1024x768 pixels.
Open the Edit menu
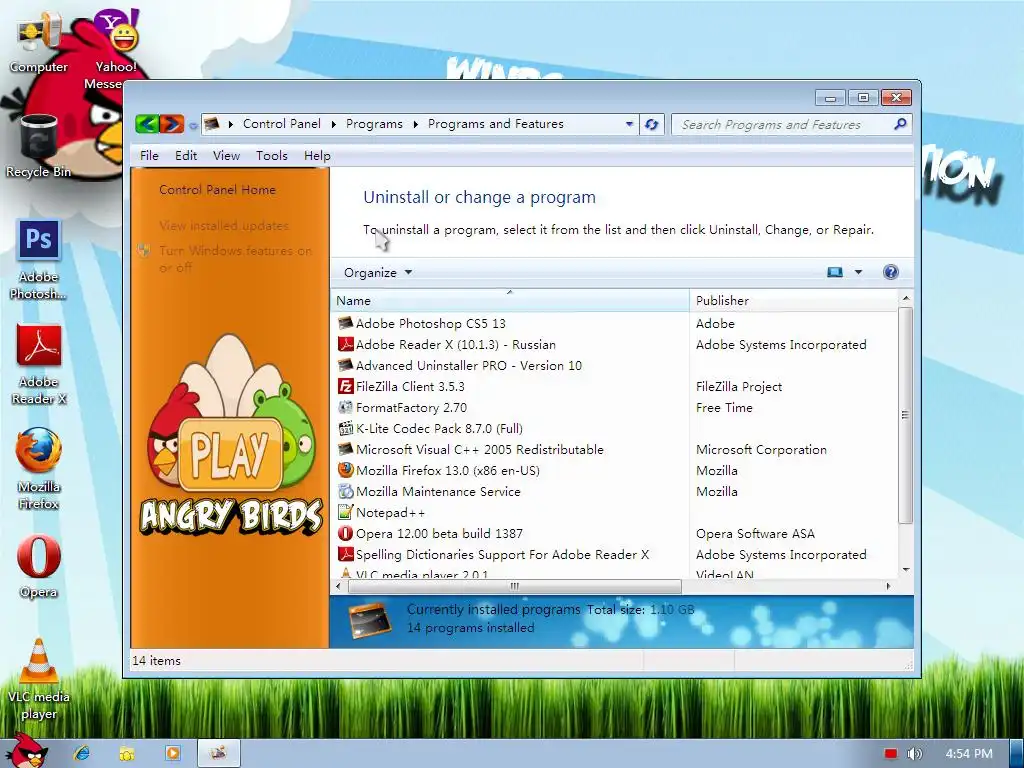185,155
